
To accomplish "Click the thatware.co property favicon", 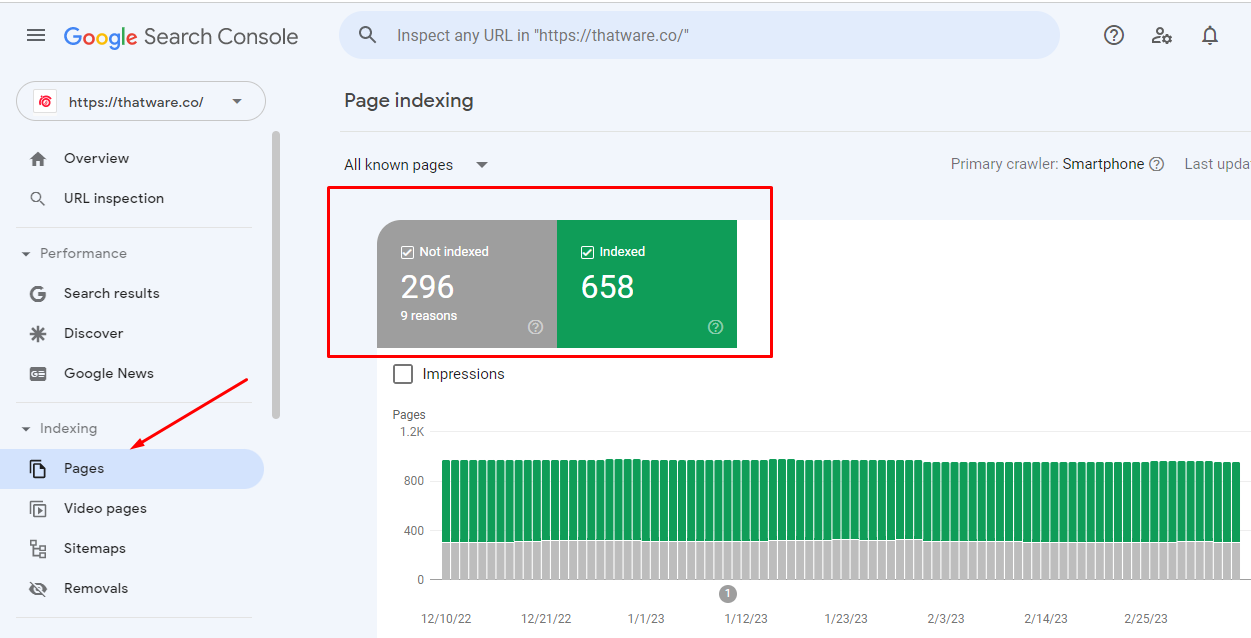I will coord(45,101).
